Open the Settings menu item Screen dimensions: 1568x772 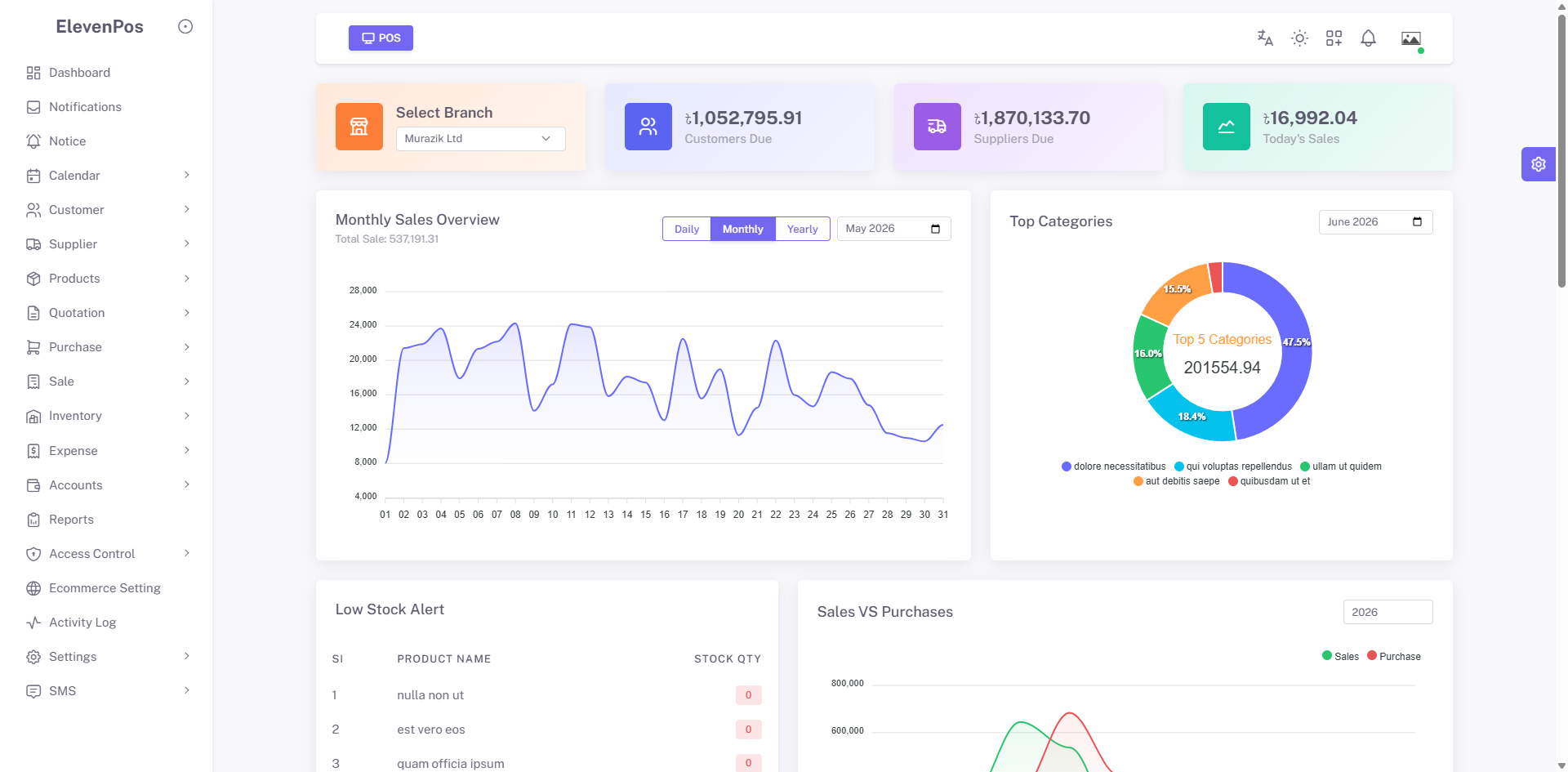point(108,657)
